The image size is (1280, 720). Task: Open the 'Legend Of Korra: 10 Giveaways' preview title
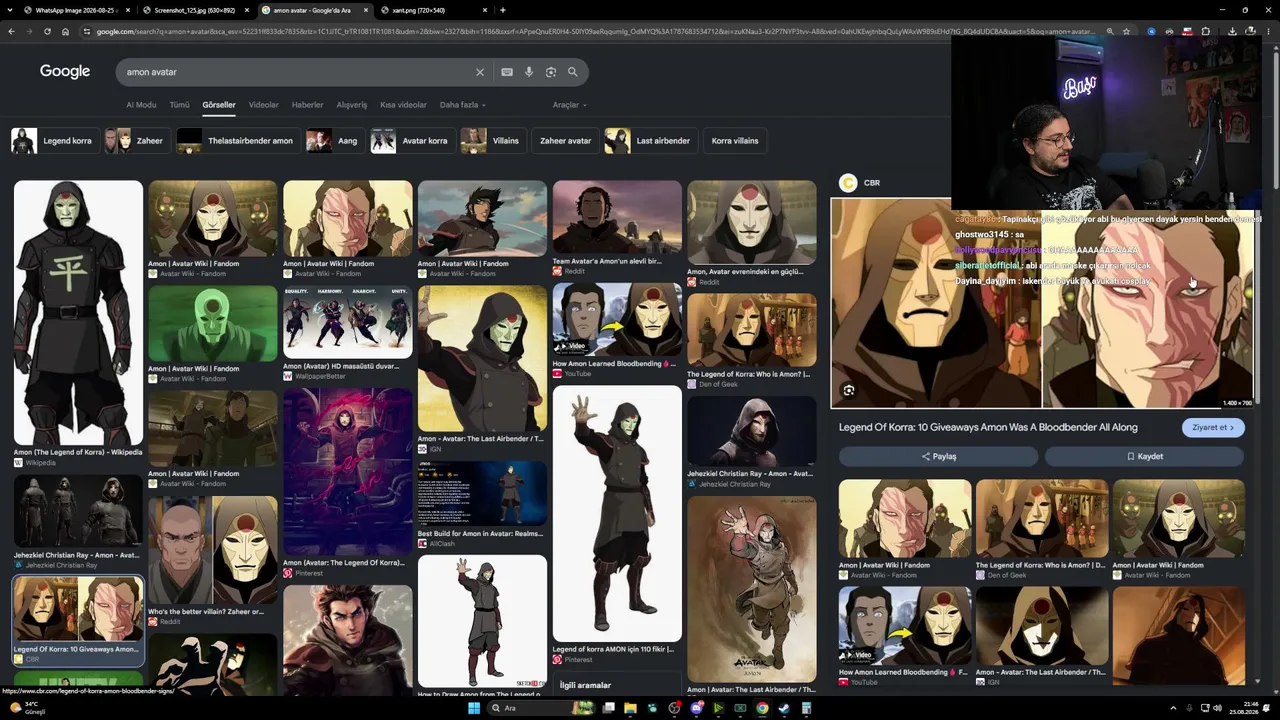click(x=988, y=427)
